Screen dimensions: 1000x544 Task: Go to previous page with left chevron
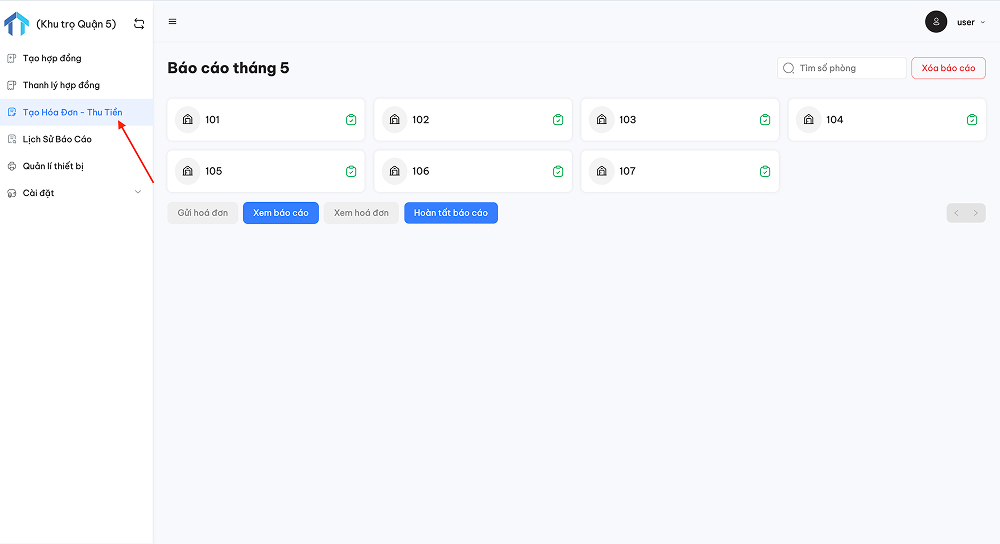(x=957, y=213)
